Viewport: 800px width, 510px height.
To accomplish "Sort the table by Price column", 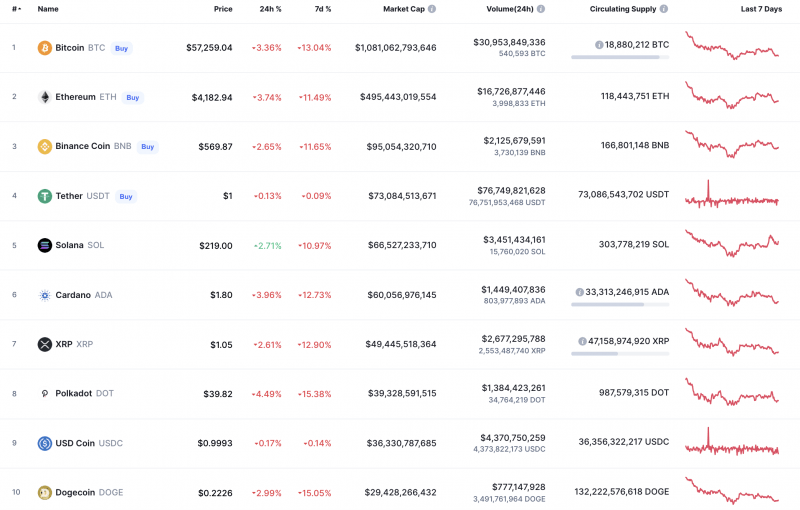I will [x=222, y=9].
